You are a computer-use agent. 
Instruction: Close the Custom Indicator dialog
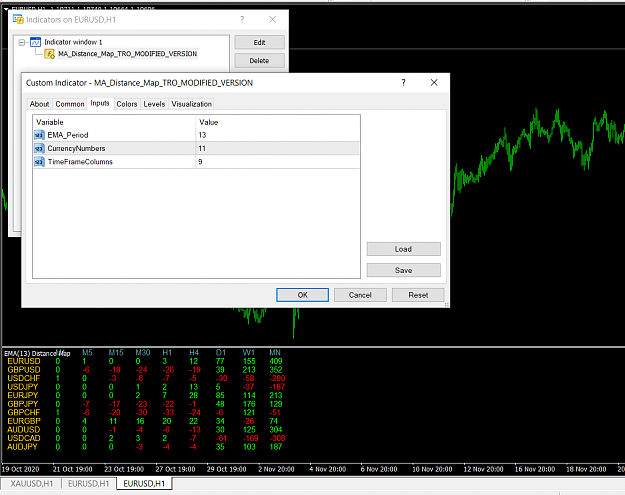[434, 82]
